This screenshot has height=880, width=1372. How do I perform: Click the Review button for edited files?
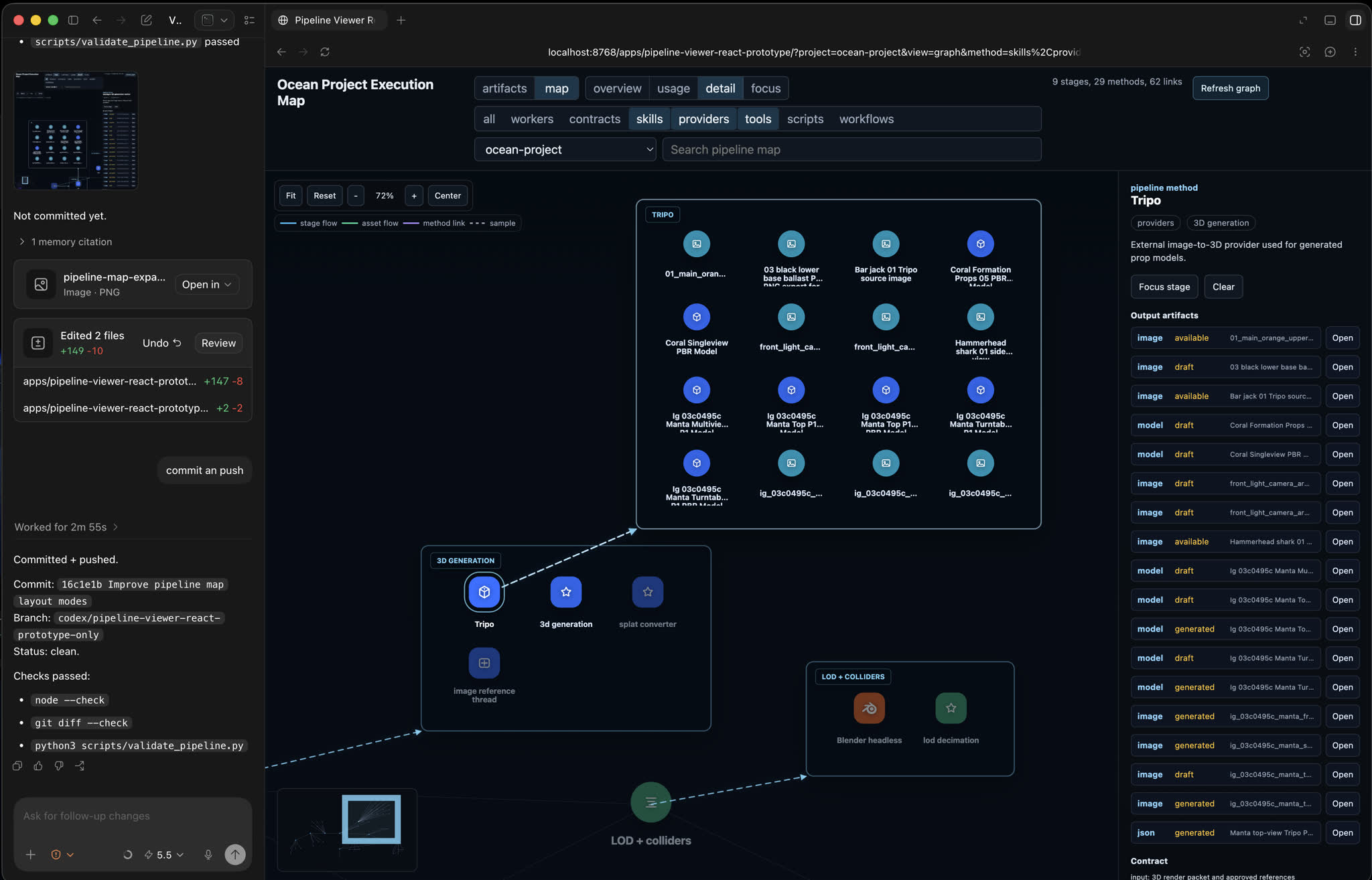[218, 343]
